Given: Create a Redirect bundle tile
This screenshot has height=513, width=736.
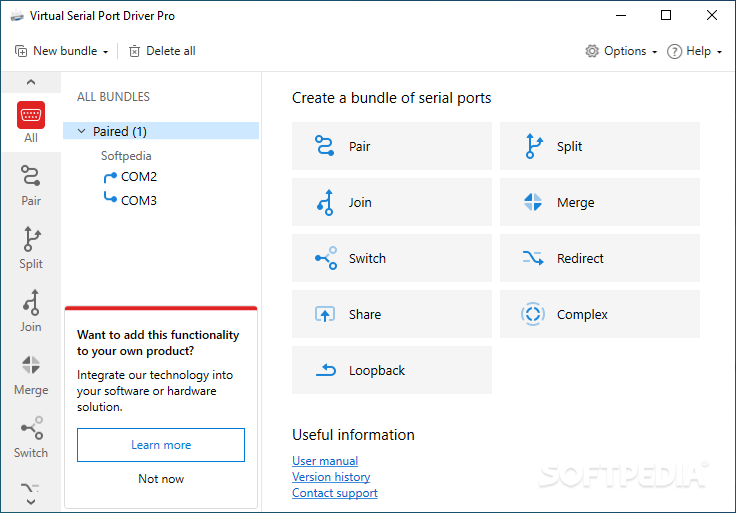Looking at the screenshot, I should pos(600,258).
